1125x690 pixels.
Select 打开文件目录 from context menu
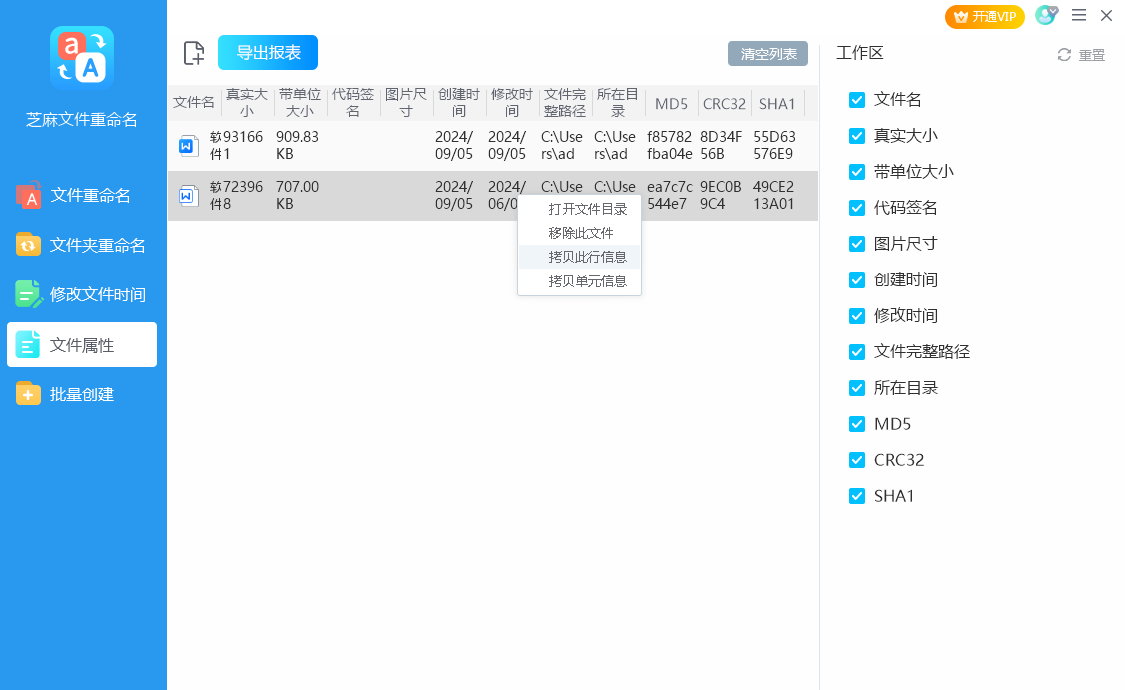click(587, 209)
